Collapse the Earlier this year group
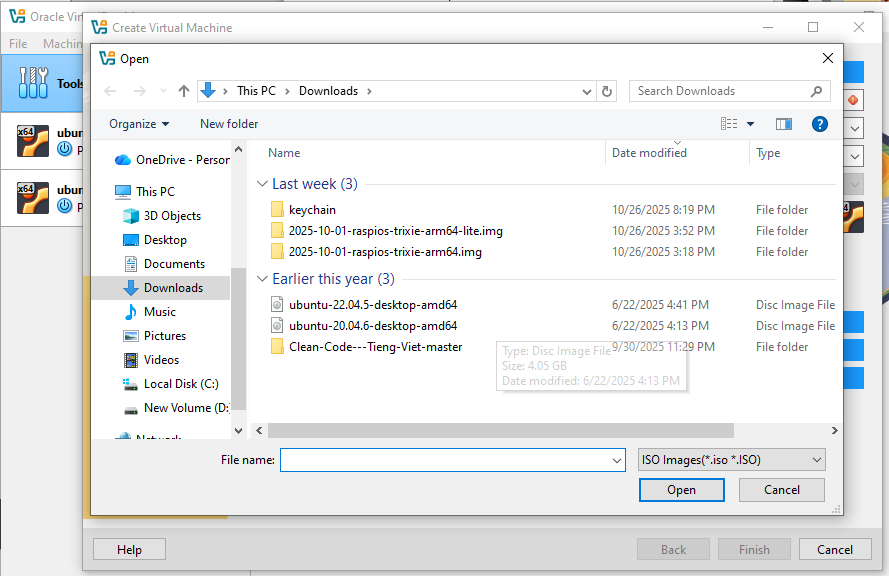Image resolution: width=889 pixels, height=576 pixels. pyautogui.click(x=262, y=279)
